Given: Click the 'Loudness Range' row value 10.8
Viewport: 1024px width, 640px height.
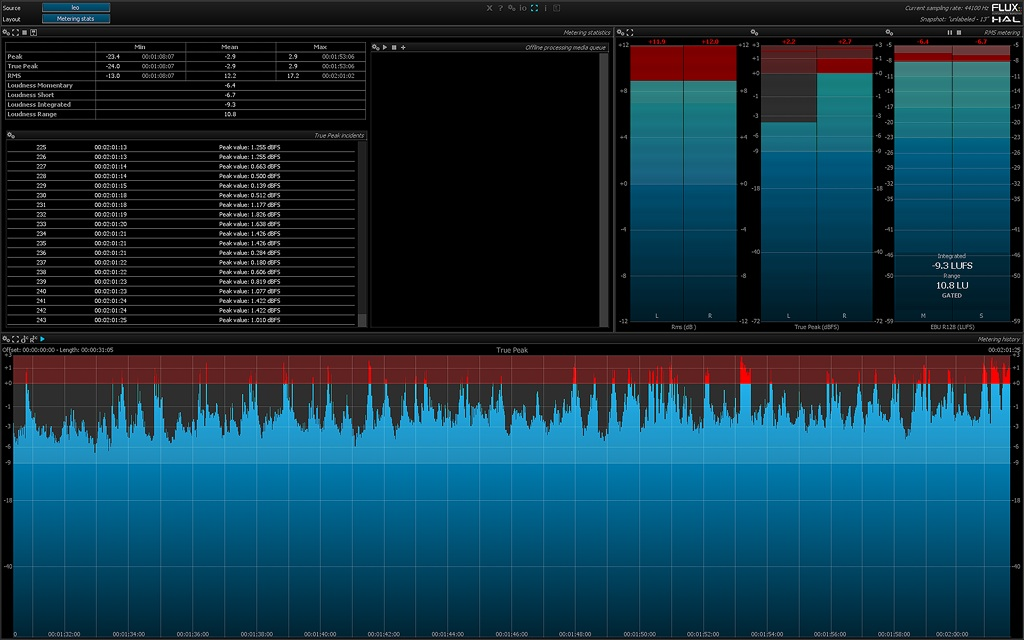Looking at the screenshot, I should [230, 114].
